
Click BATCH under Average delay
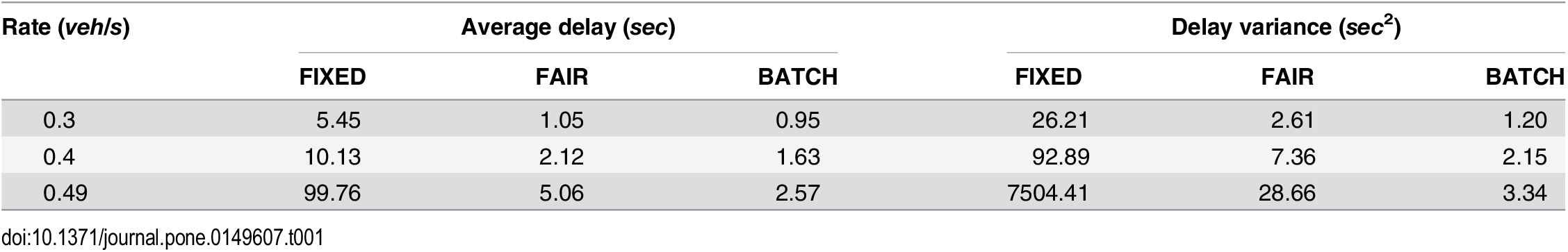(797, 77)
